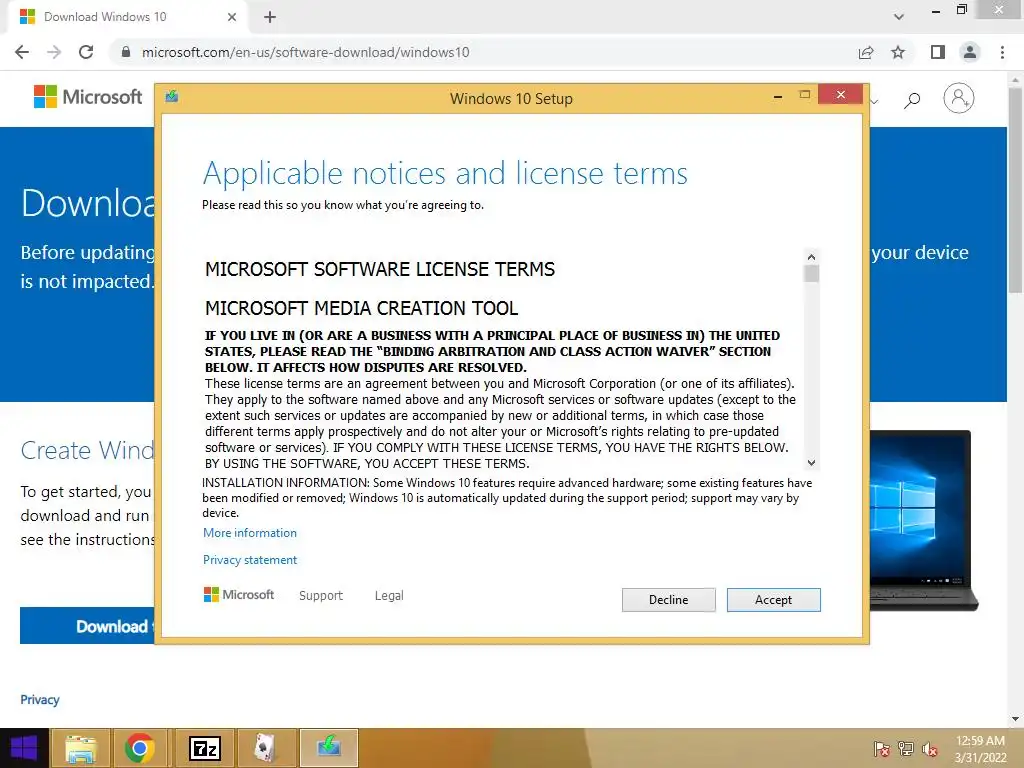Image resolution: width=1024 pixels, height=768 pixels.
Task: Click license terms scroll up arrow
Action: [811, 257]
